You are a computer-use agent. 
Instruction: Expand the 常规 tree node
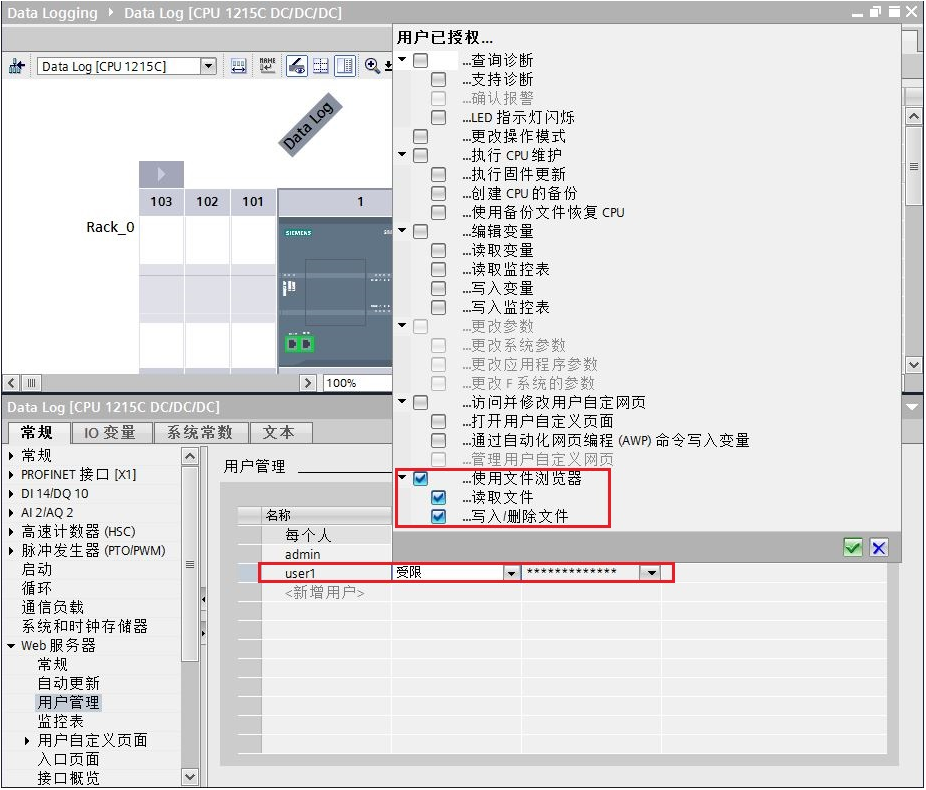(x=11, y=456)
